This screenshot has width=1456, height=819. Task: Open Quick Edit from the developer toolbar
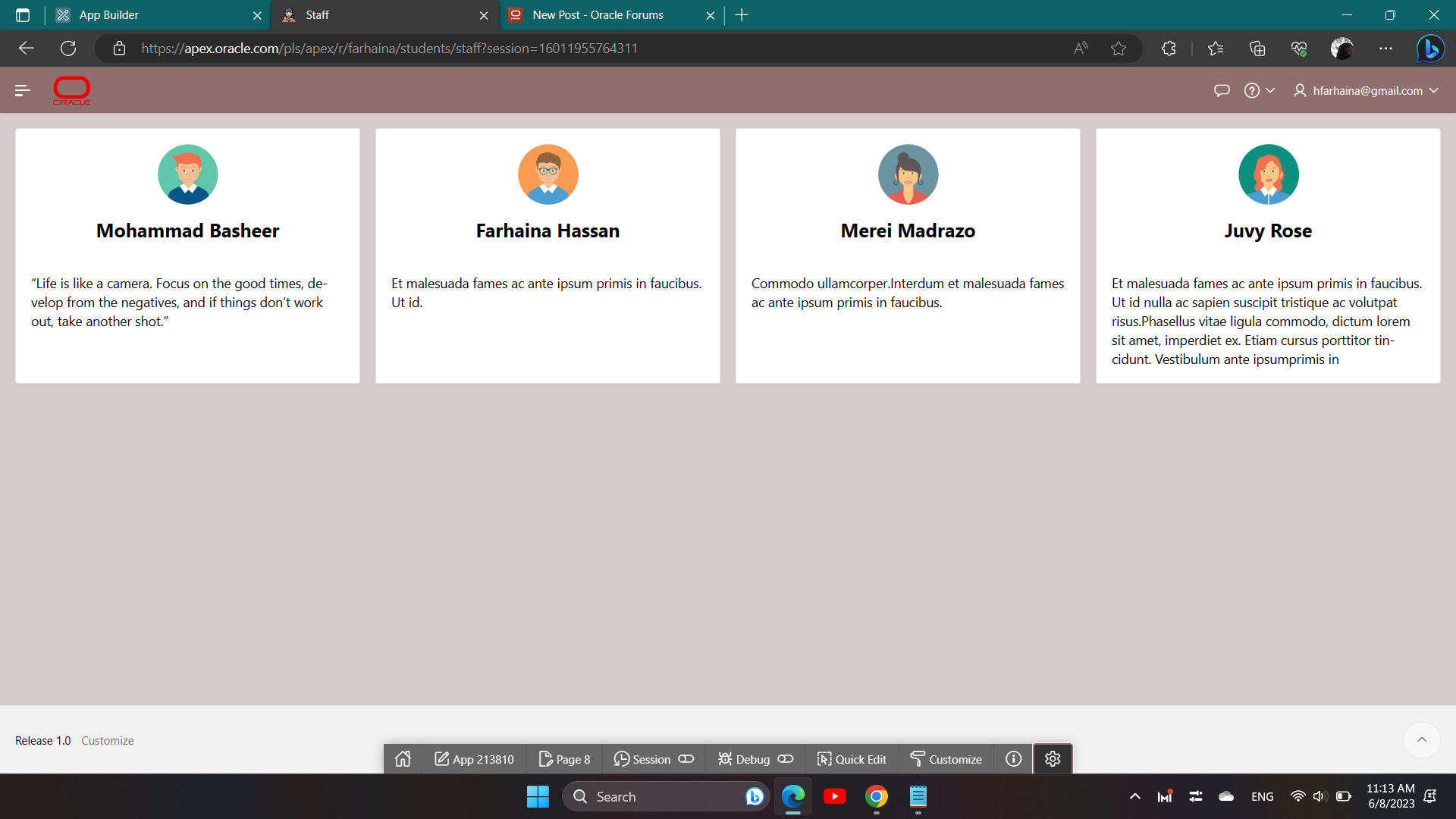point(851,759)
